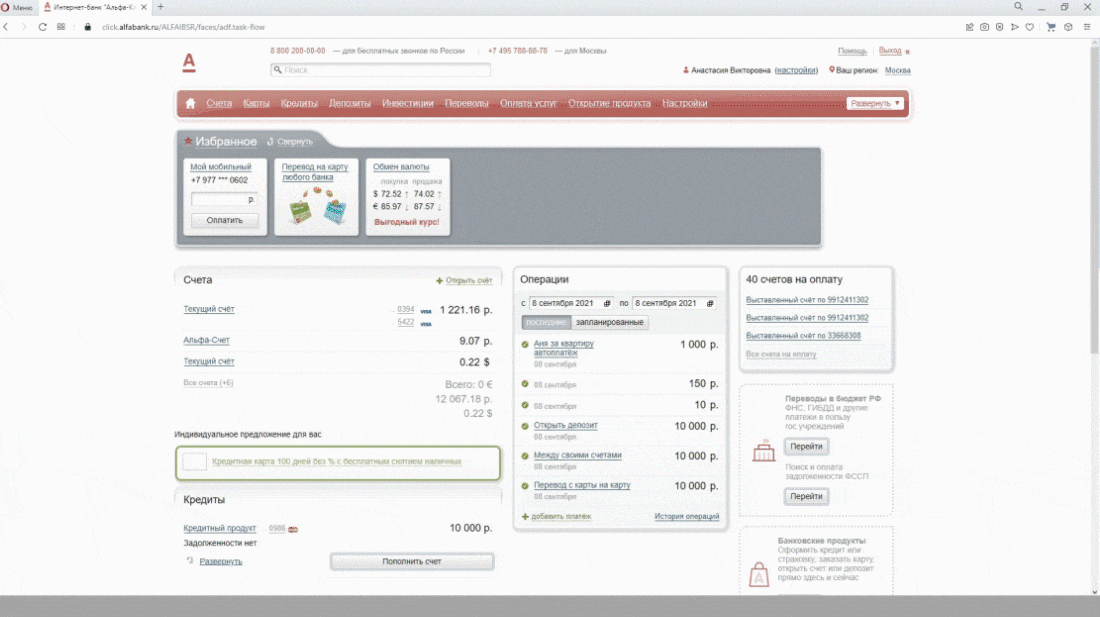Expand the menu with Развернуть dropdown

875,103
